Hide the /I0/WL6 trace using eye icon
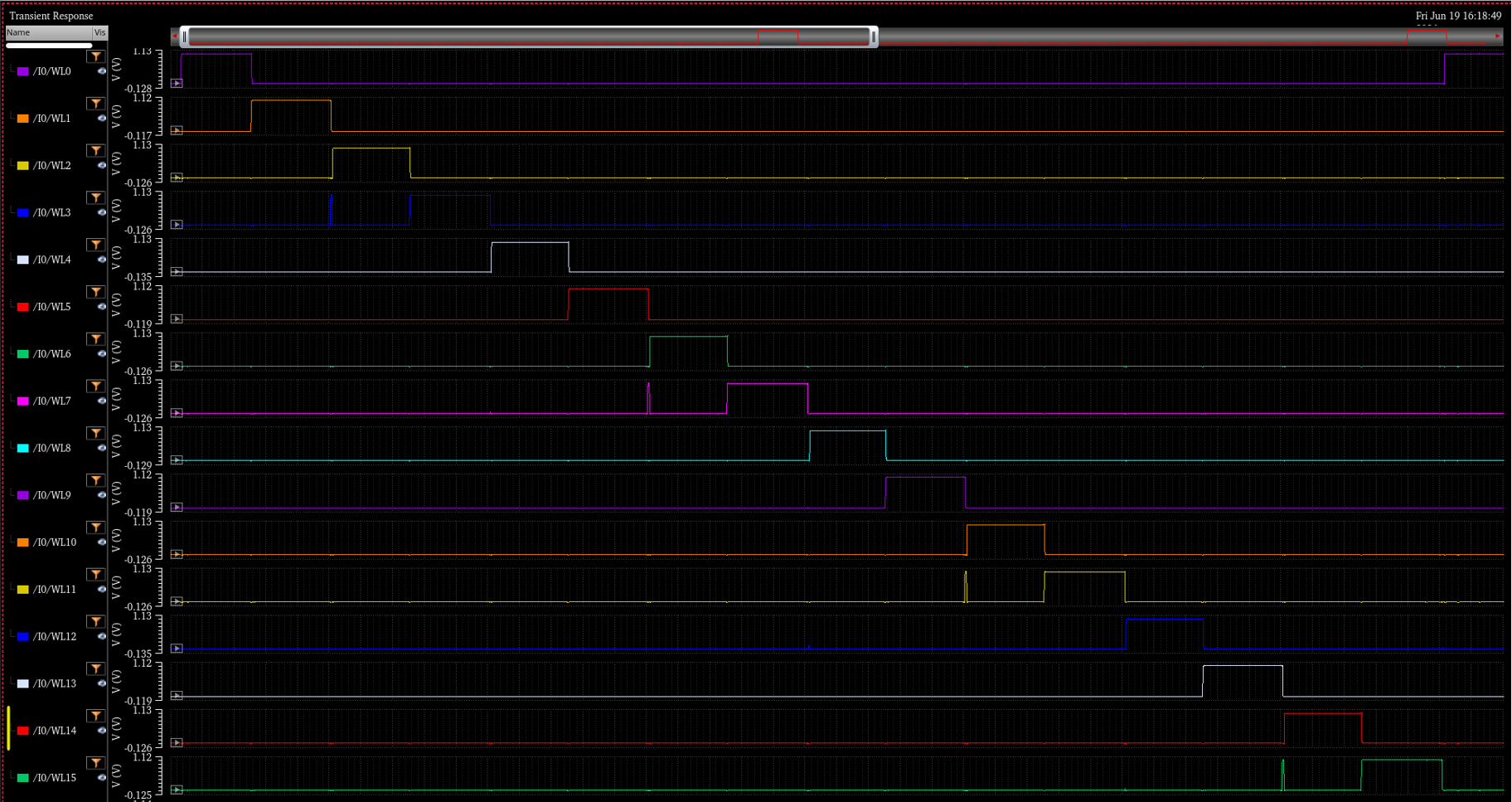Image resolution: width=1512 pixels, height=802 pixels. pyautogui.click(x=101, y=354)
